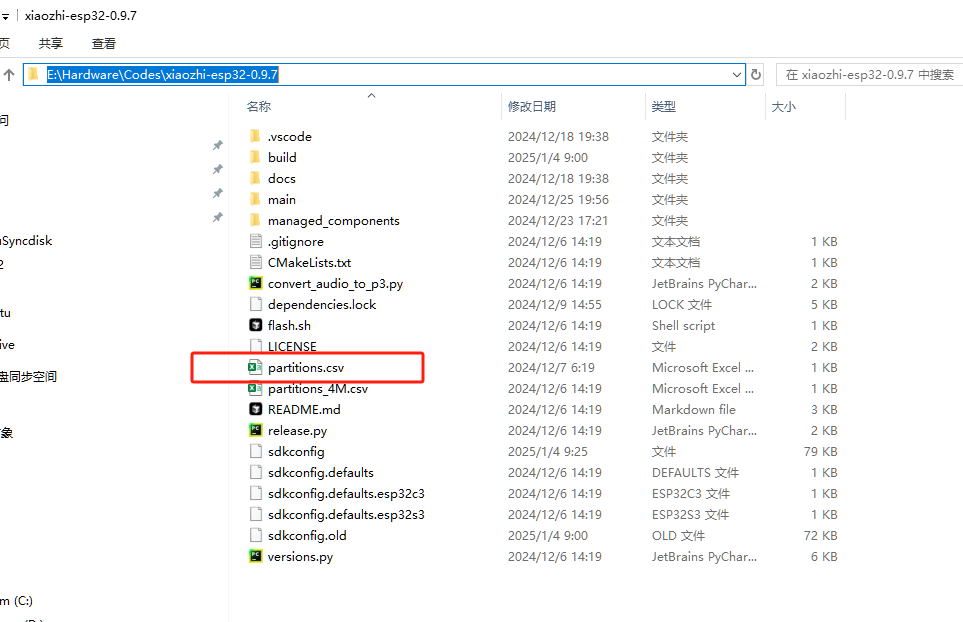Sort files by the 大小 column header
This screenshot has width=963, height=622.
[x=784, y=106]
